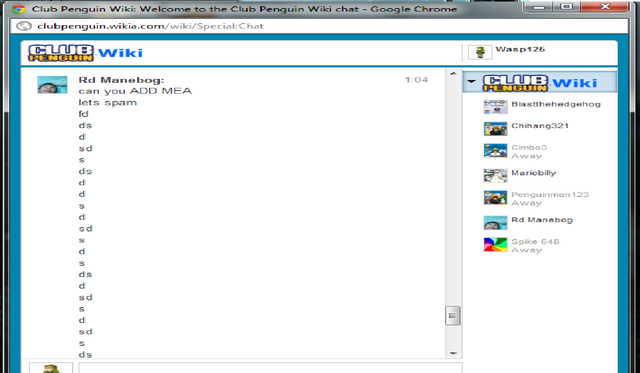Click Wasp126 avatar in the header
The height and width of the screenshot is (373, 640).
(480, 52)
